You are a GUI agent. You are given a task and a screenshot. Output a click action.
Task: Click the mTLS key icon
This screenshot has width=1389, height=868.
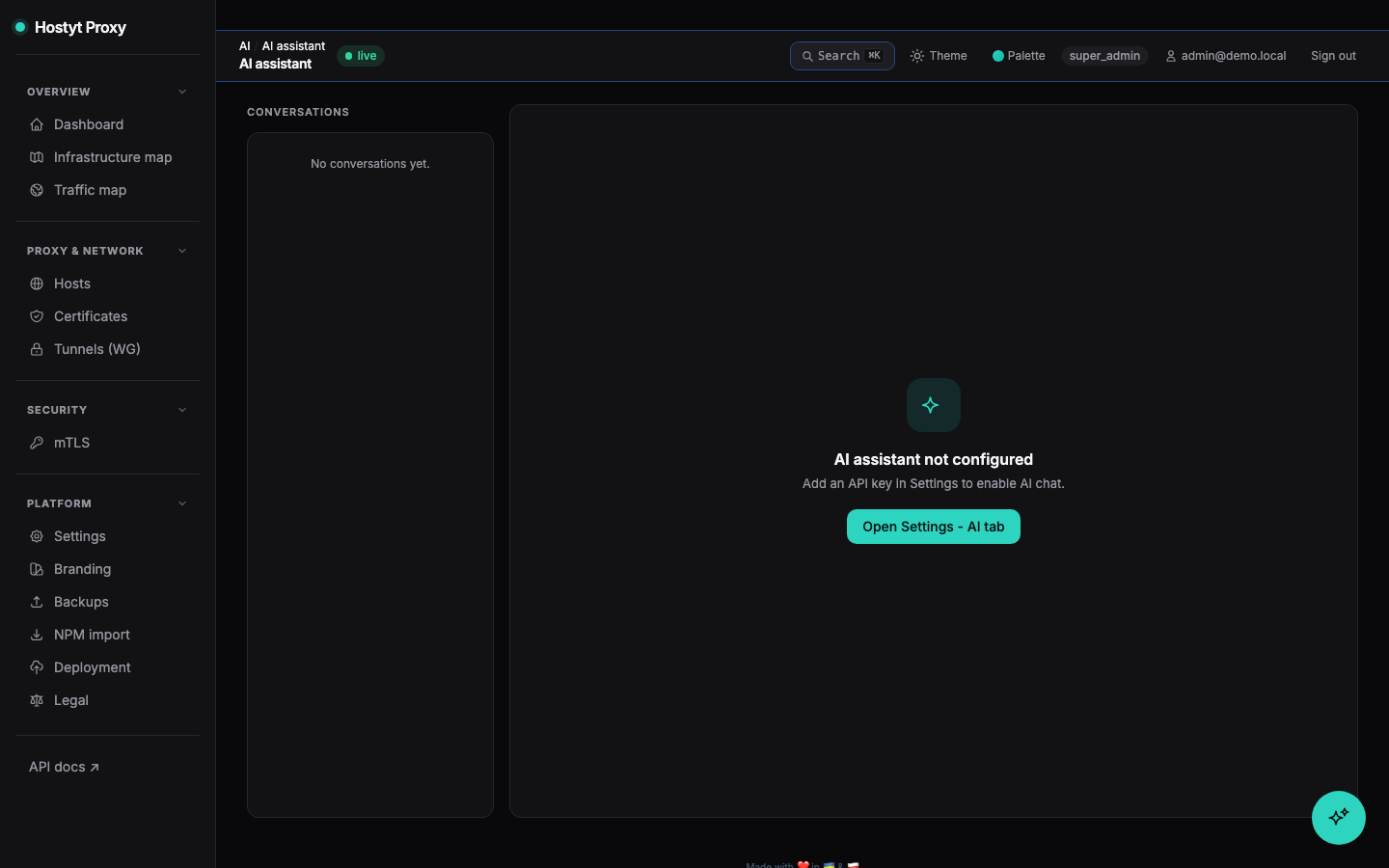(x=37, y=443)
